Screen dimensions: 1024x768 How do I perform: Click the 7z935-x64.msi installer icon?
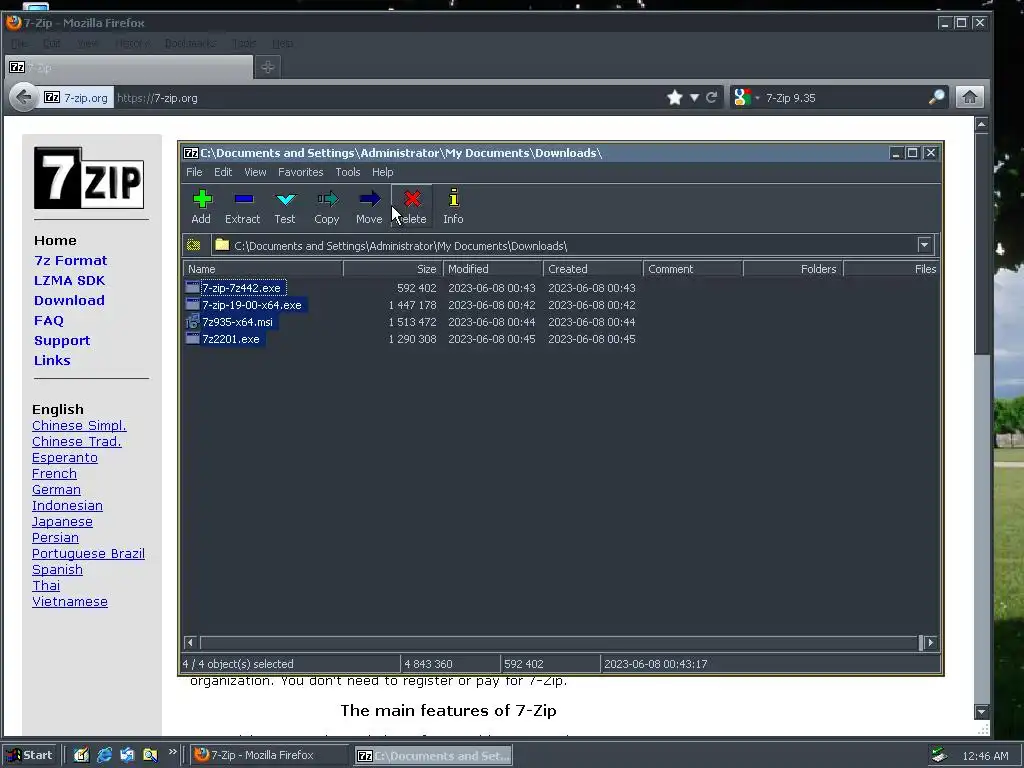point(192,321)
